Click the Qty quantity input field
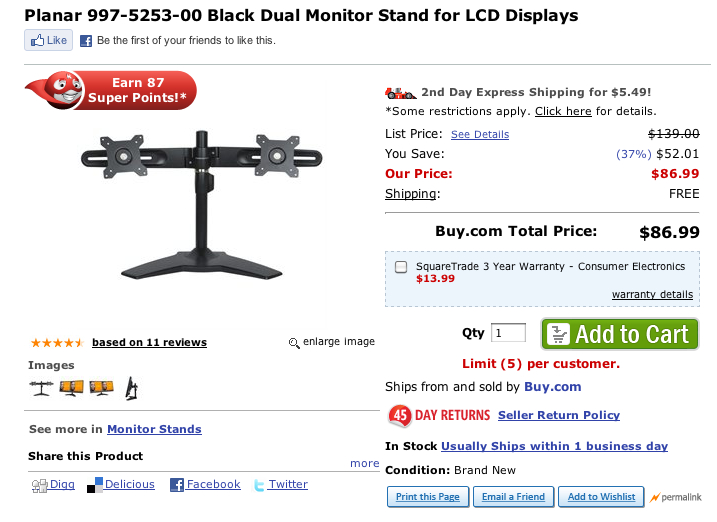 click(509, 333)
